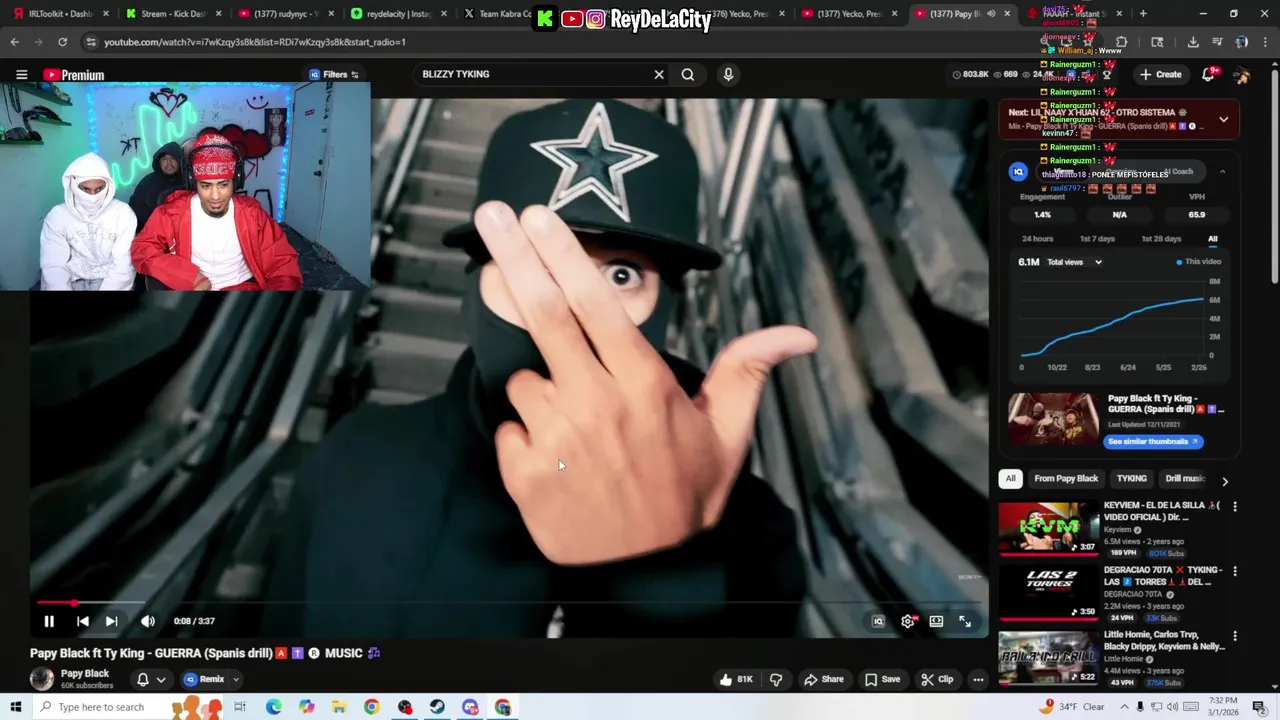This screenshot has height=720, width=1280.
Task: Open browser extensions puzzle icon
Action: pyautogui.click(x=1121, y=42)
